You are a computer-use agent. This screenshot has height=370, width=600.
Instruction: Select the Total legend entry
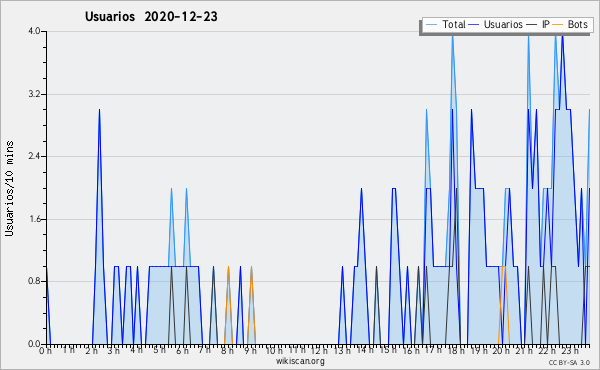coord(445,24)
